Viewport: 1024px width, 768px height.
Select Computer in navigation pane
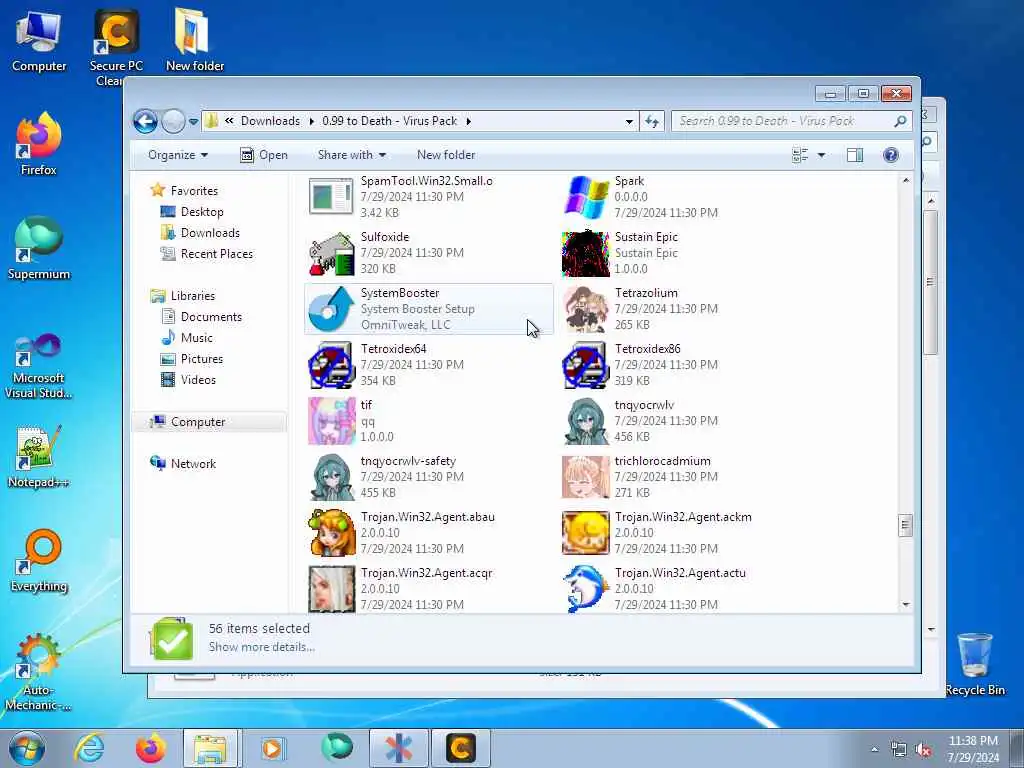pyautogui.click(x=209, y=422)
